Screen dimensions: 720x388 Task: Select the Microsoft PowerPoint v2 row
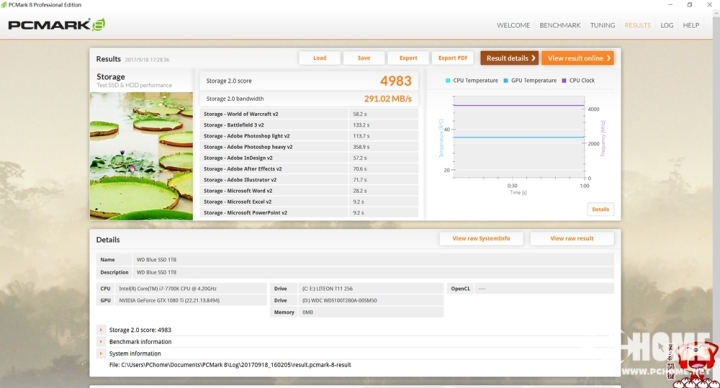pos(309,213)
